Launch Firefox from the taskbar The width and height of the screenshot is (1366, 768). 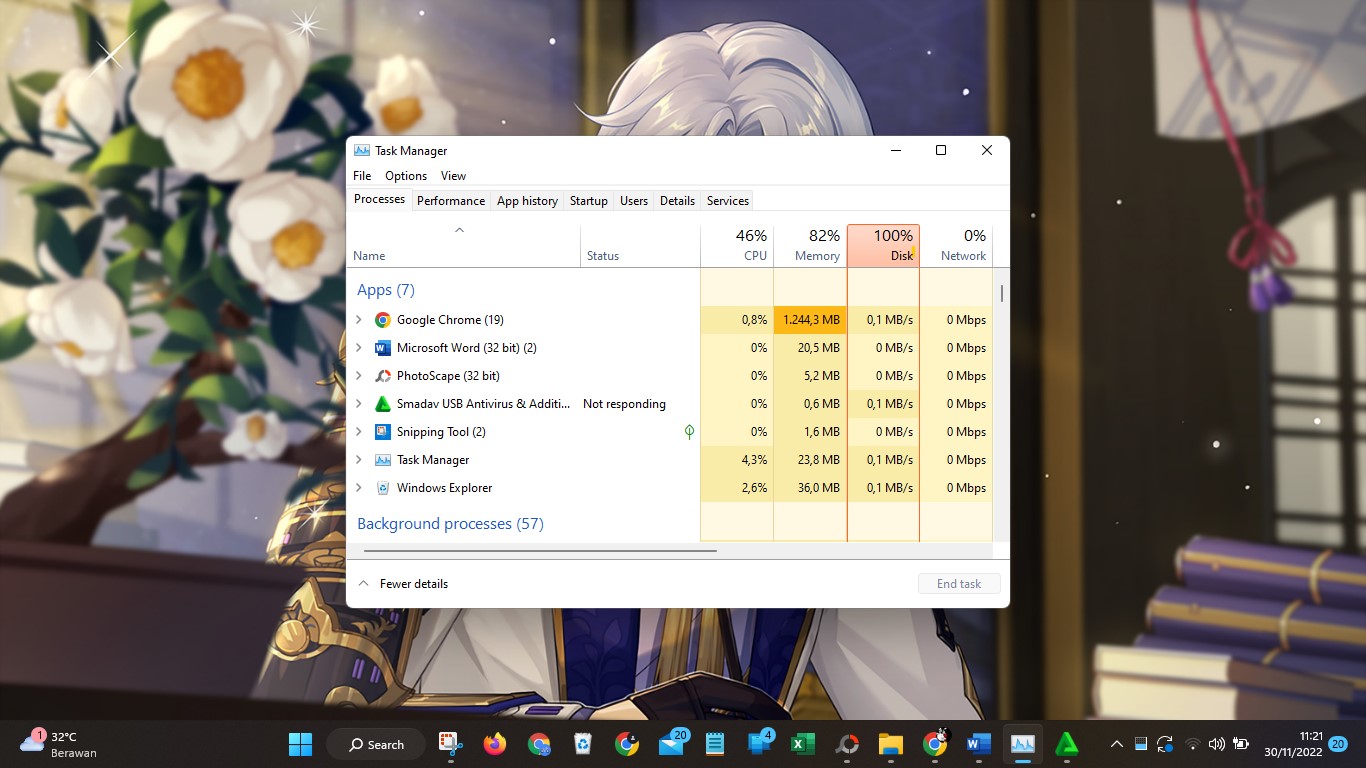tap(494, 744)
